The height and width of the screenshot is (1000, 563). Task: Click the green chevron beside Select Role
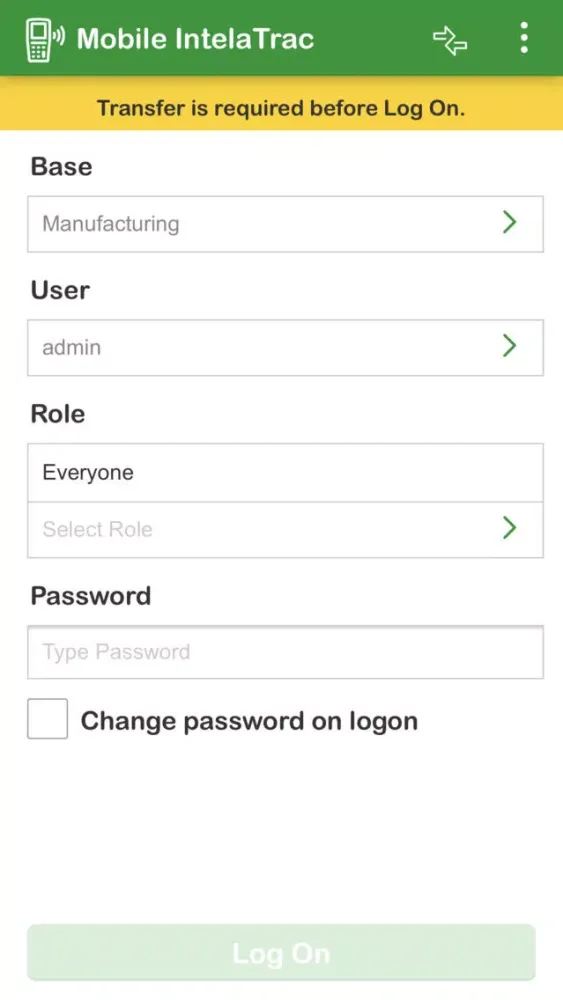pyautogui.click(x=509, y=528)
